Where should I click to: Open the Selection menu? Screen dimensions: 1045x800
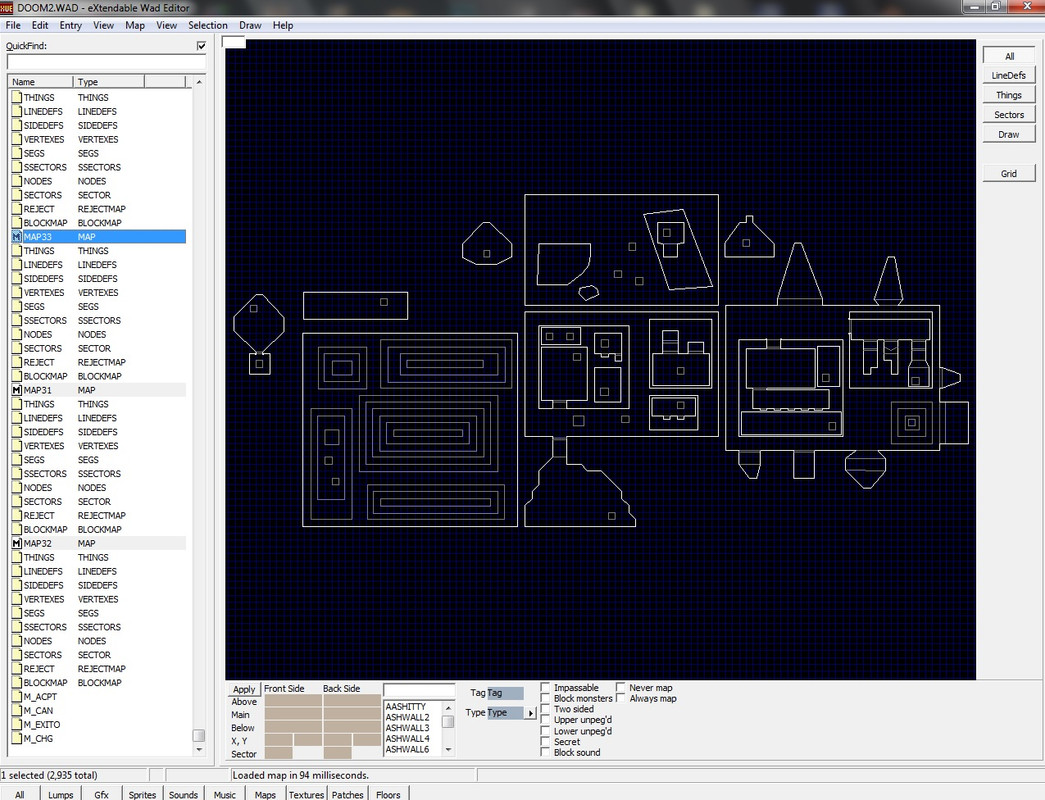coord(208,25)
